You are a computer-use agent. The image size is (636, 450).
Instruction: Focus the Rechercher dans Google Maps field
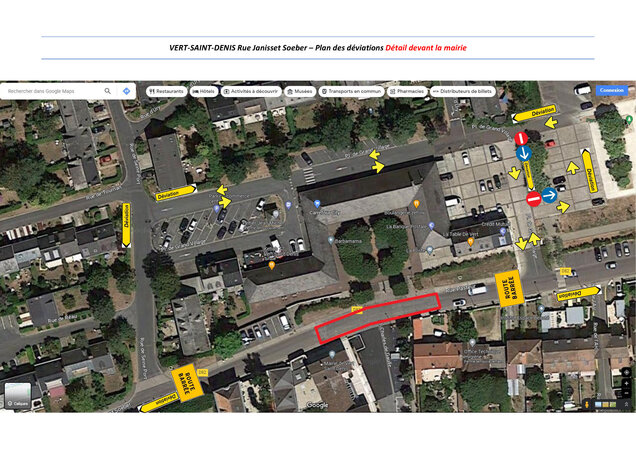pos(52,91)
